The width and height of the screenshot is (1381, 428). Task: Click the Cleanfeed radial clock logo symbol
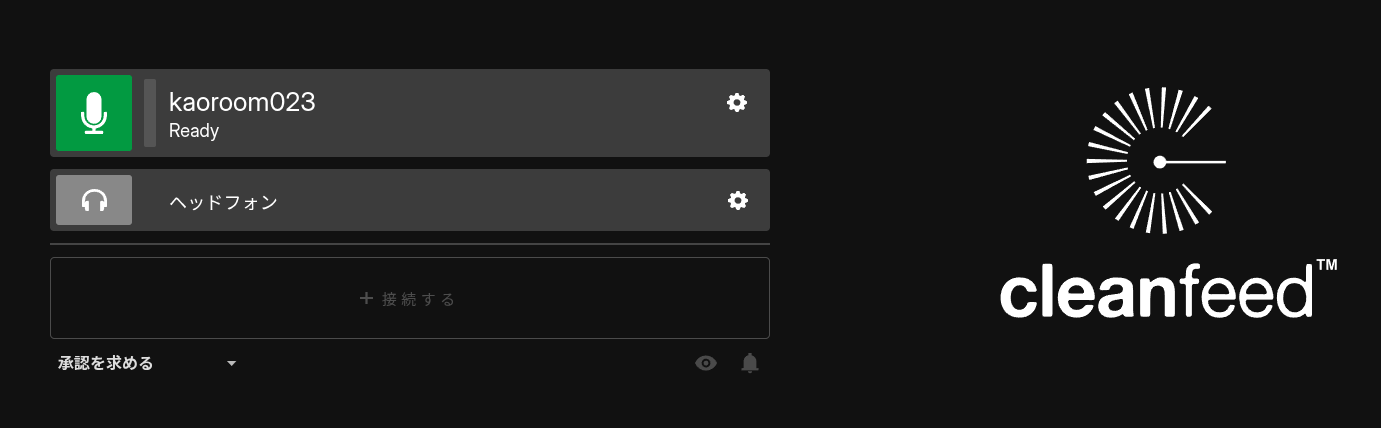pyautogui.click(x=1156, y=161)
